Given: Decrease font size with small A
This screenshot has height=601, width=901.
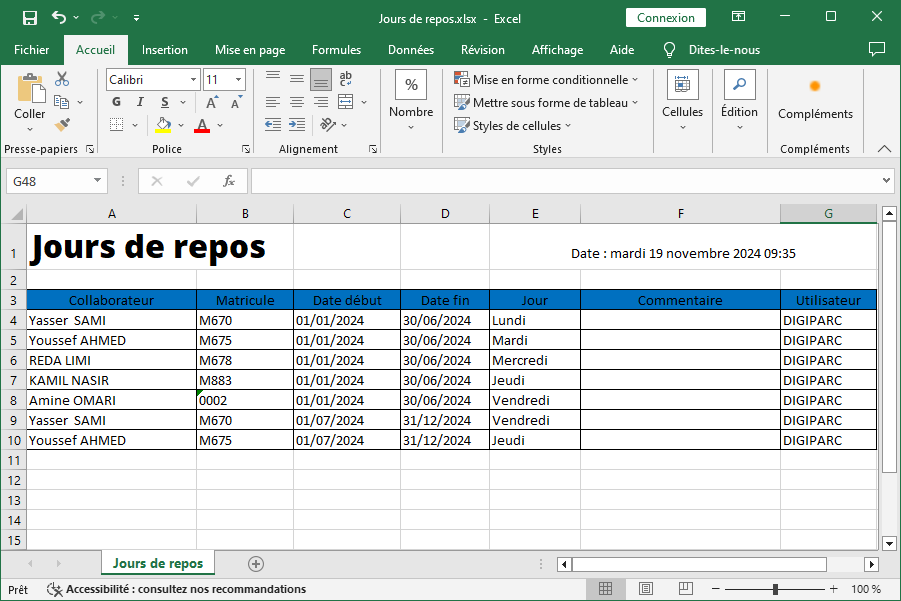Looking at the screenshot, I should [x=236, y=102].
